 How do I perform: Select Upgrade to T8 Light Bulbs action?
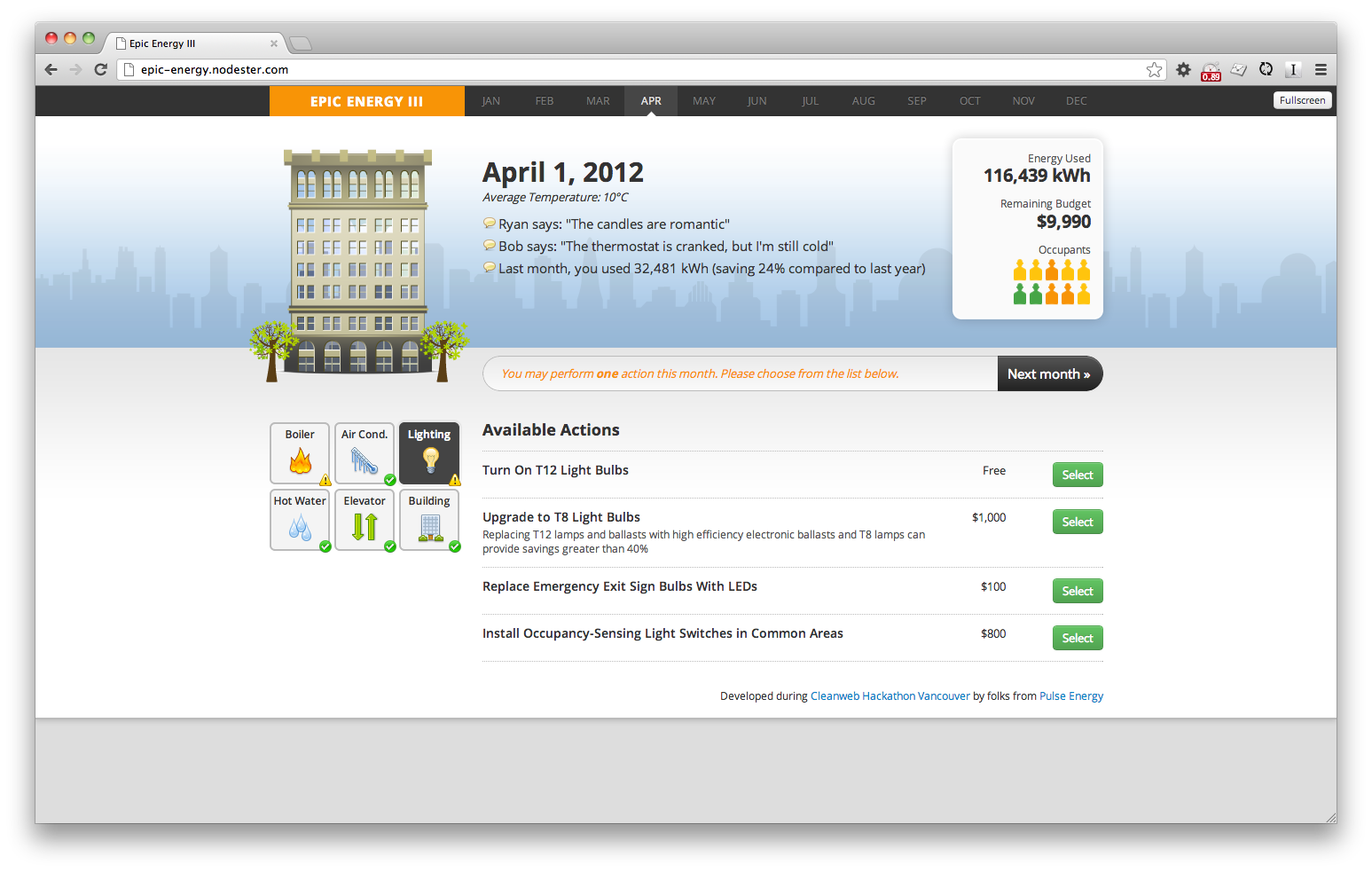point(1077,522)
